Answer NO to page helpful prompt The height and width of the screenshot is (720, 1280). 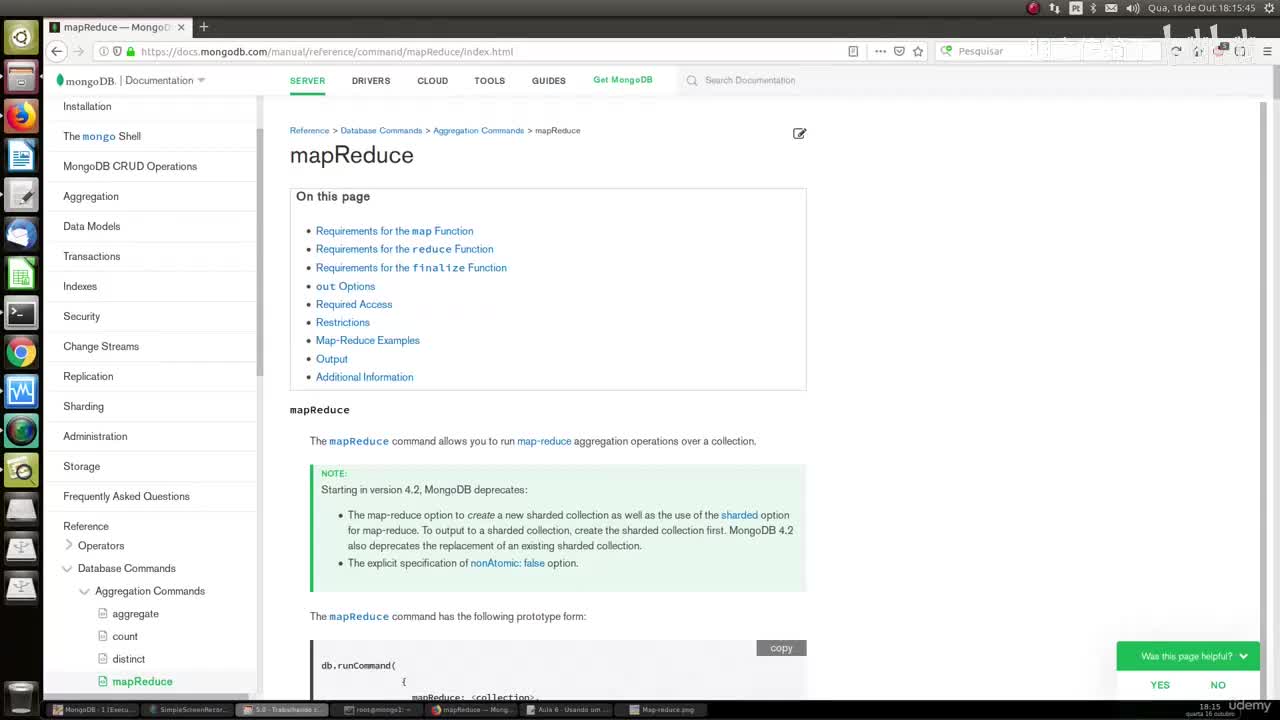pos(1218,685)
